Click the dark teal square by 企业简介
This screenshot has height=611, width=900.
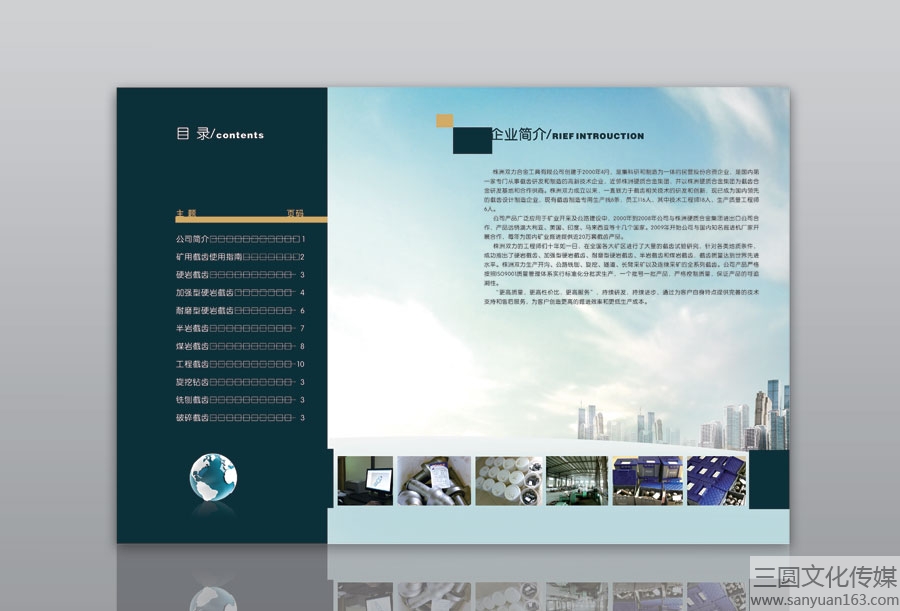click(x=472, y=141)
